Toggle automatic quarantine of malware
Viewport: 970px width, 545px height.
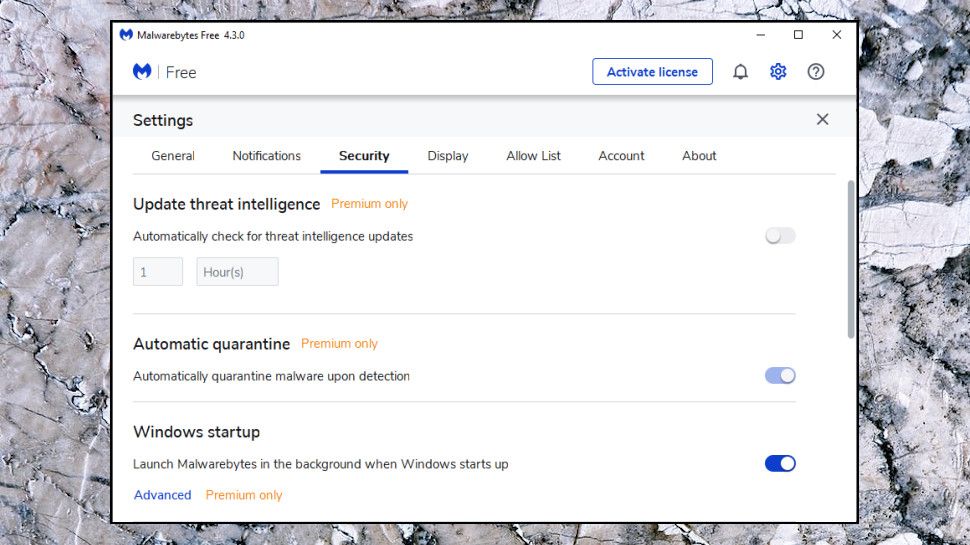tap(780, 376)
